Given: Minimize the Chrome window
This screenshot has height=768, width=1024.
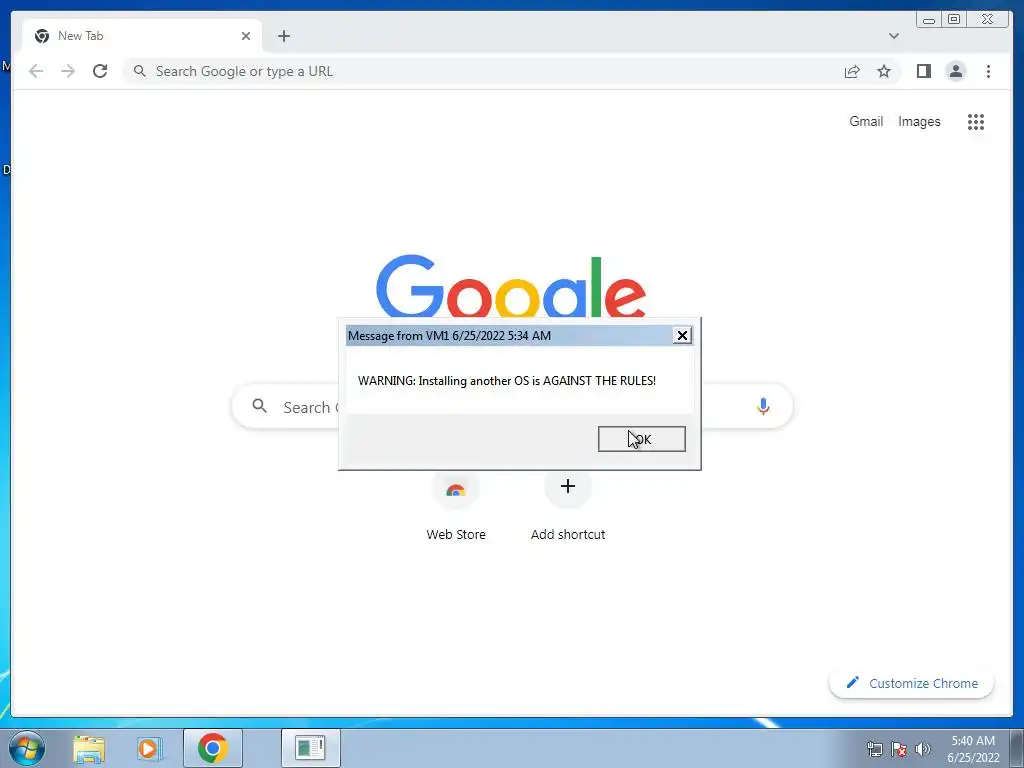Looking at the screenshot, I should click(x=929, y=20).
